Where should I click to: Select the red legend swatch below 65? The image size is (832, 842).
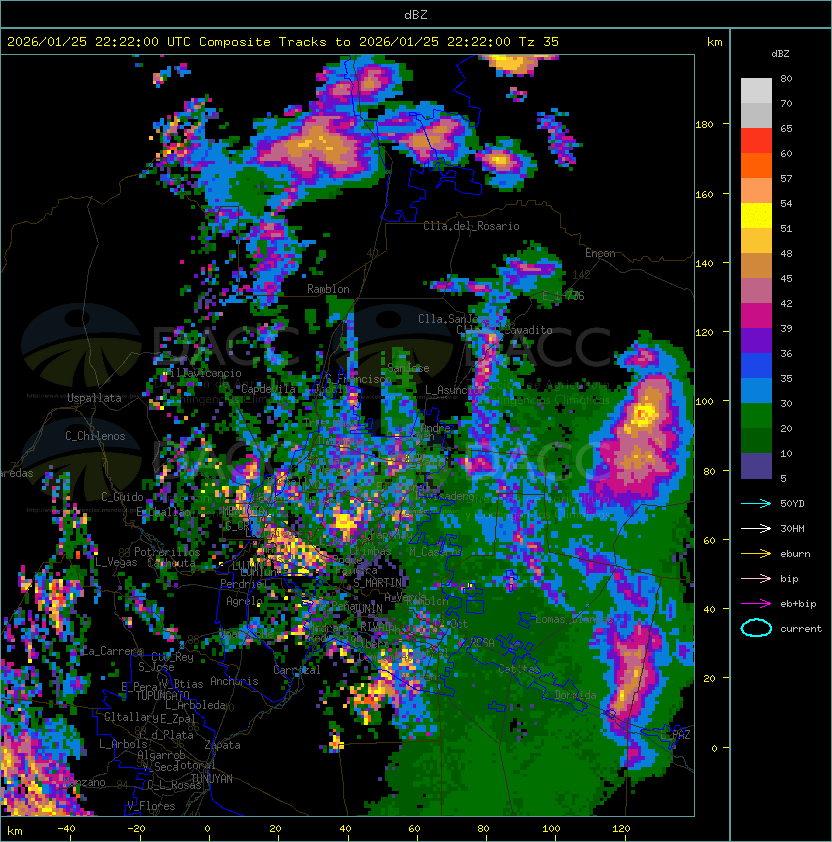(x=756, y=140)
